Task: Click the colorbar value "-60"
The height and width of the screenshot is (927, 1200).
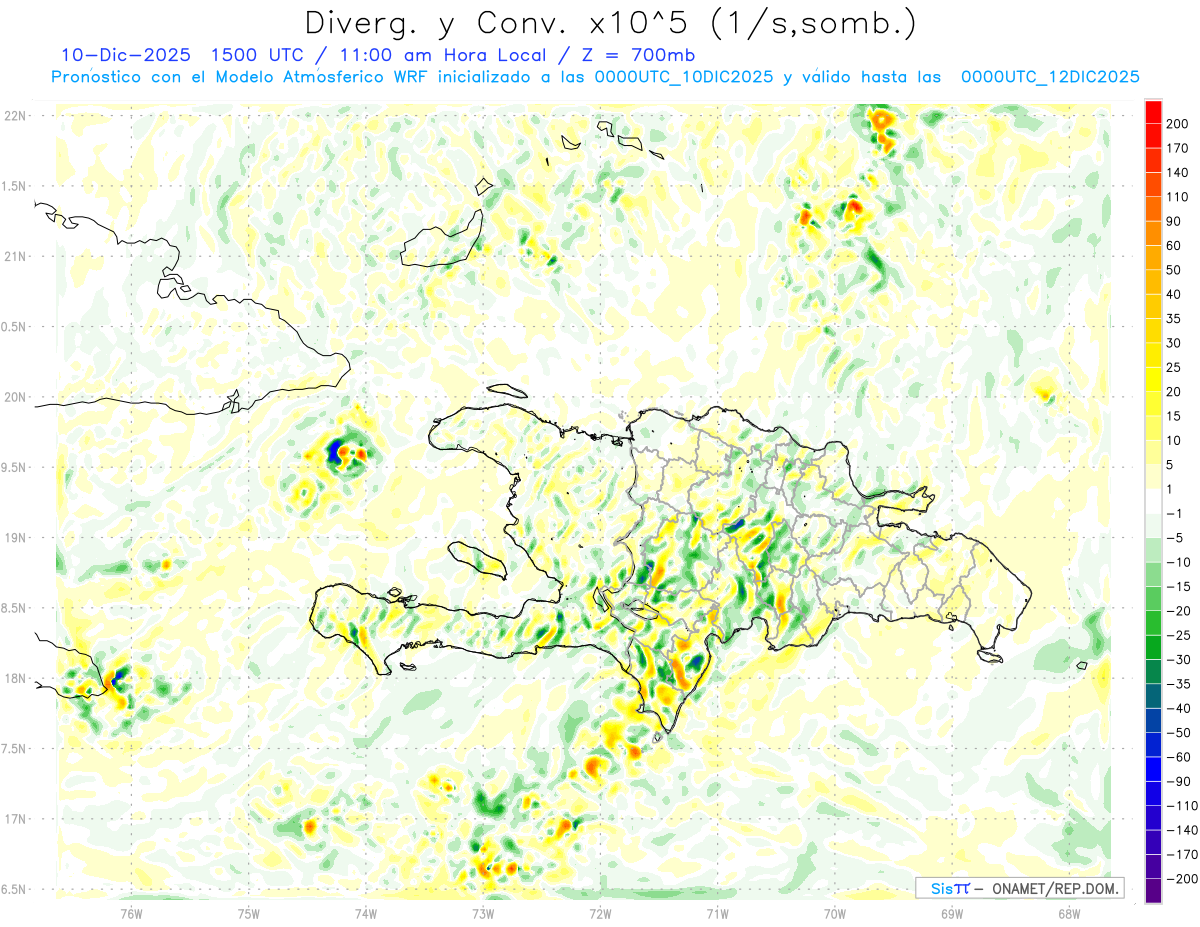Action: 1180,757
